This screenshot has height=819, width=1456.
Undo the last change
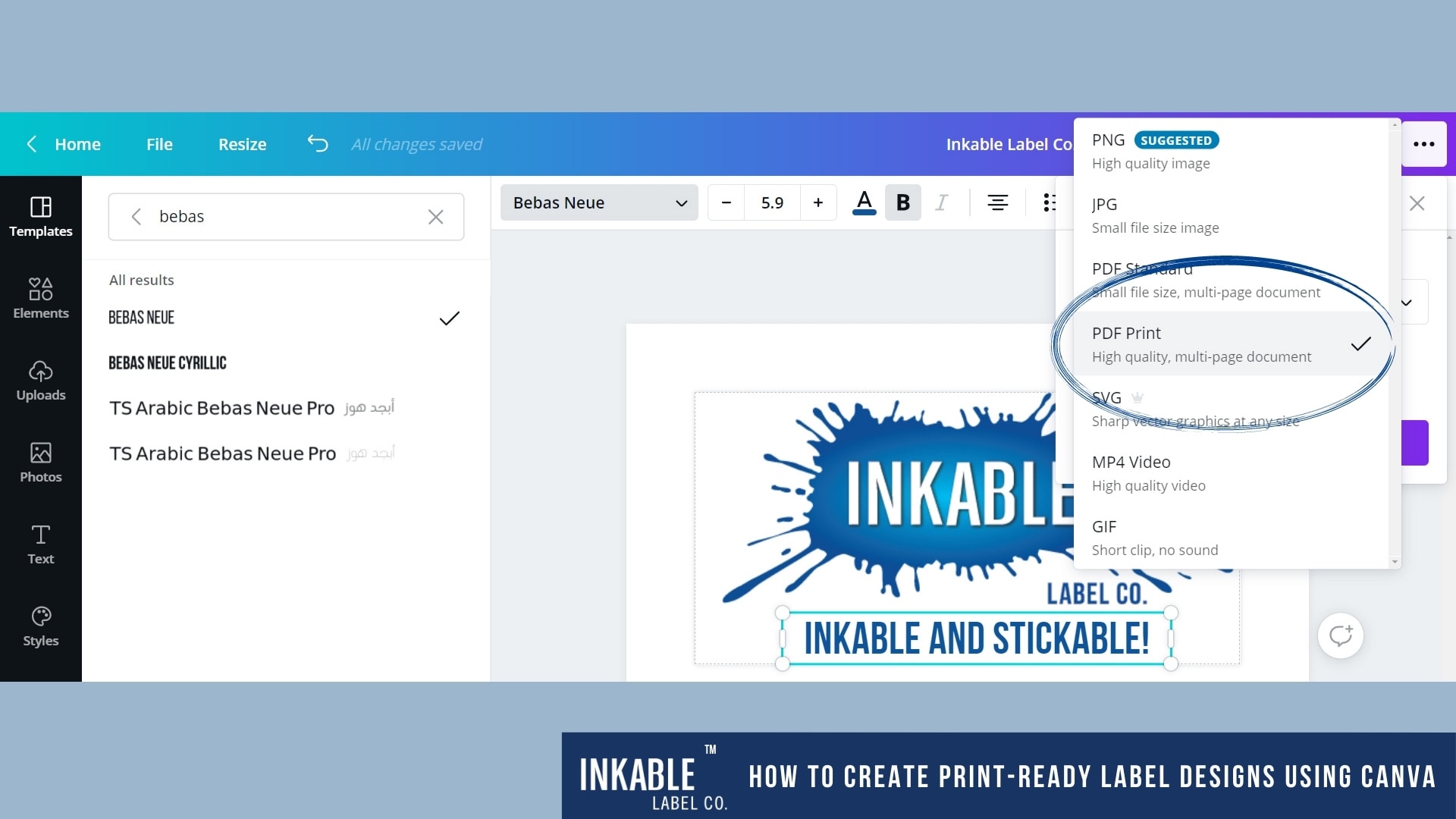click(x=317, y=143)
